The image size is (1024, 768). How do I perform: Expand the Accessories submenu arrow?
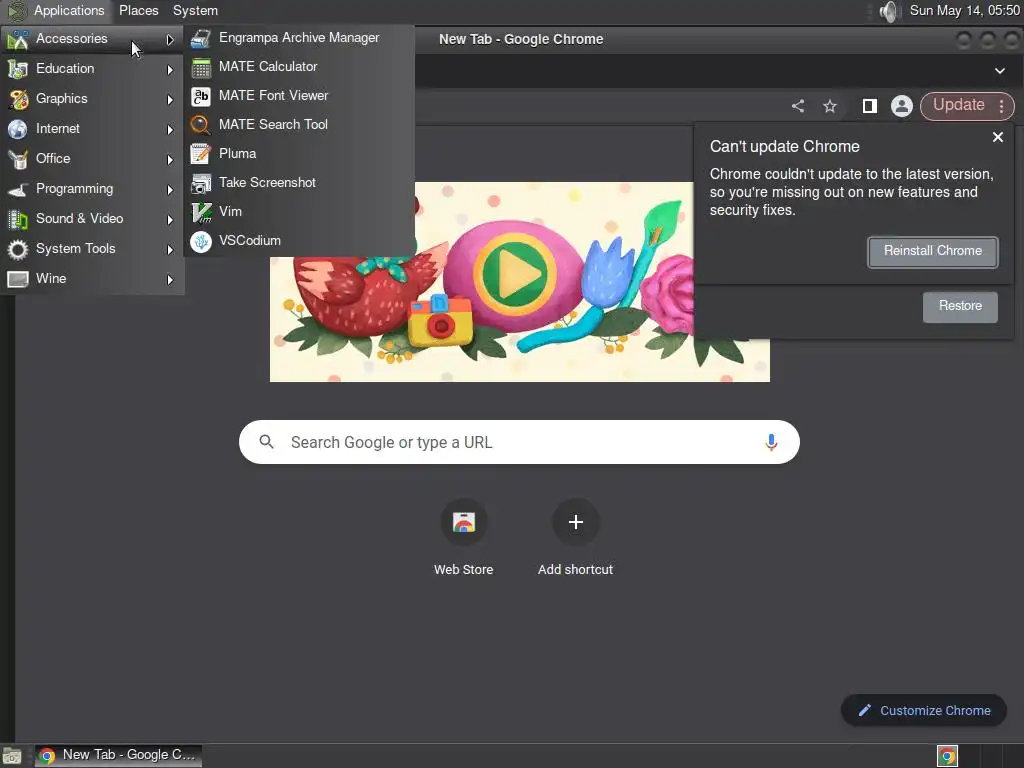(170, 39)
